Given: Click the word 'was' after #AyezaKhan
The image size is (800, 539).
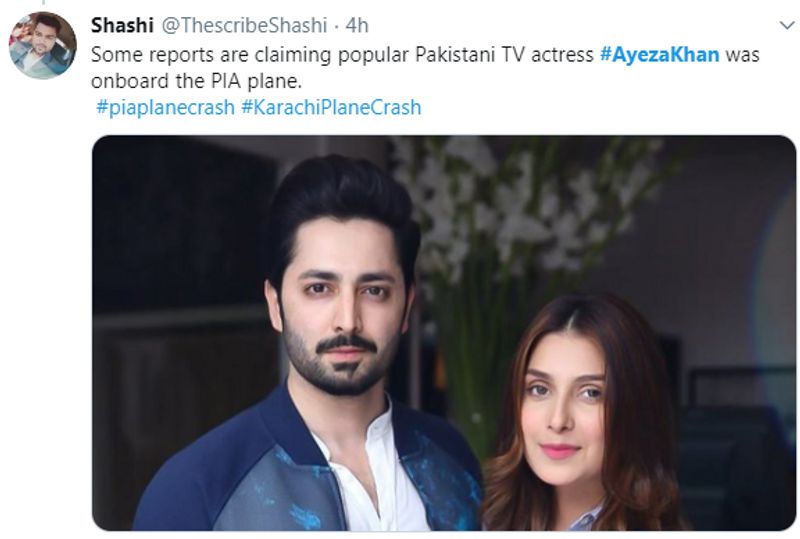Looking at the screenshot, I should coord(742,55).
